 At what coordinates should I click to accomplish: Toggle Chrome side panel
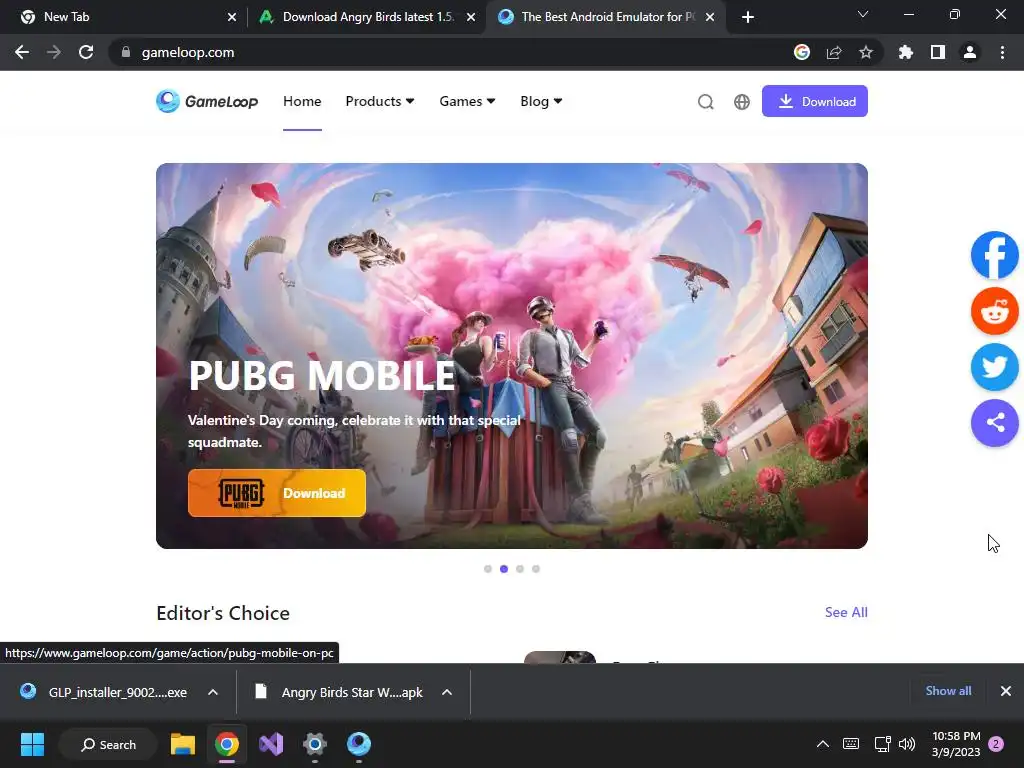(938, 52)
